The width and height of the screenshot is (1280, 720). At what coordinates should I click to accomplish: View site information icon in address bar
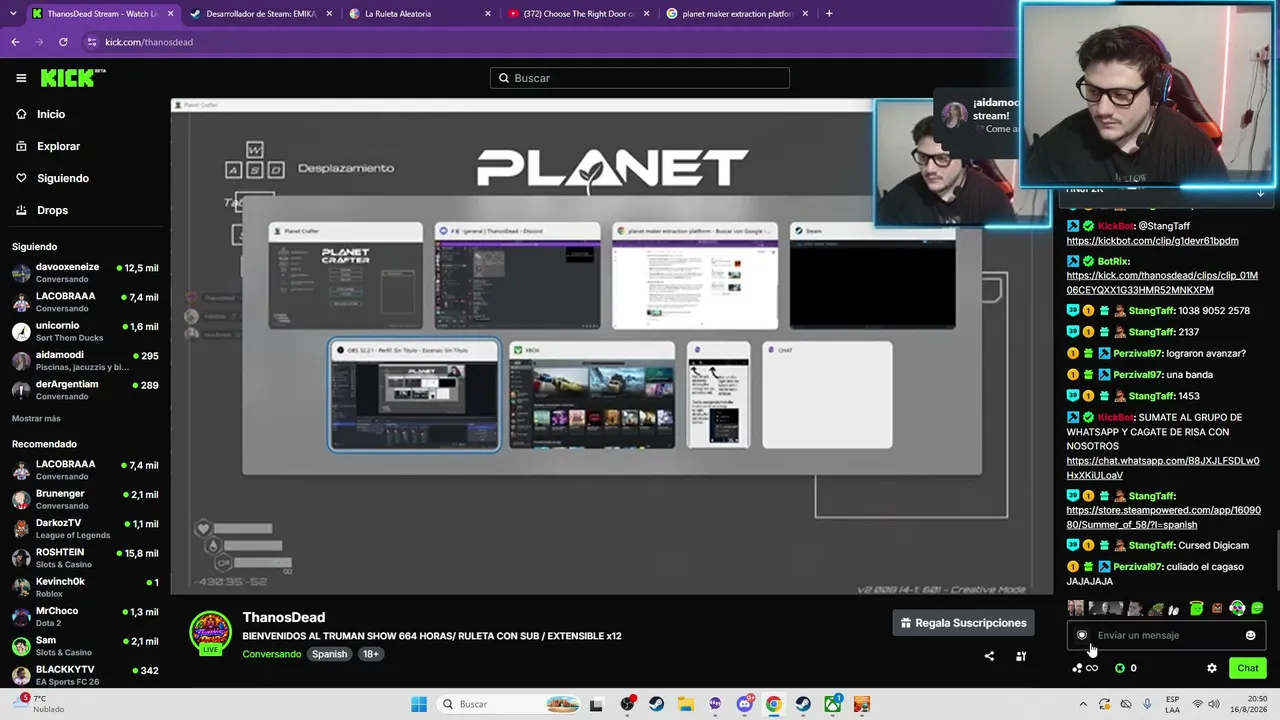(x=92, y=42)
